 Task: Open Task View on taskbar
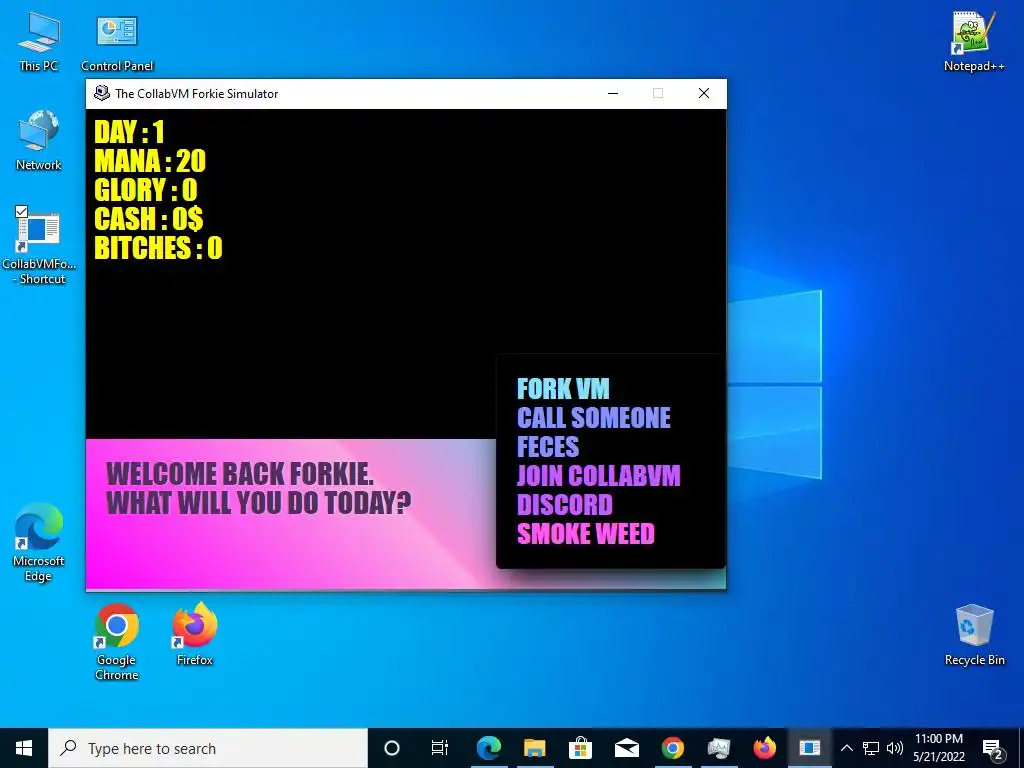(x=440, y=748)
